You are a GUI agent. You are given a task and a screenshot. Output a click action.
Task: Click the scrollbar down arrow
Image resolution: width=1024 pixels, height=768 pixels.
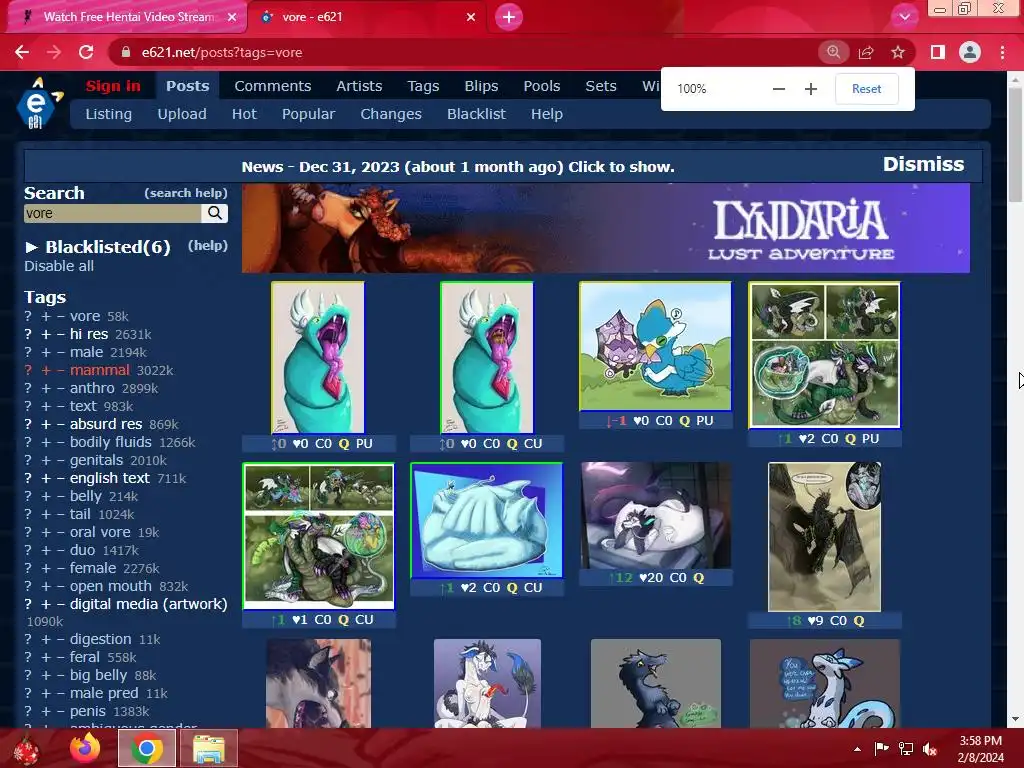(1015, 719)
